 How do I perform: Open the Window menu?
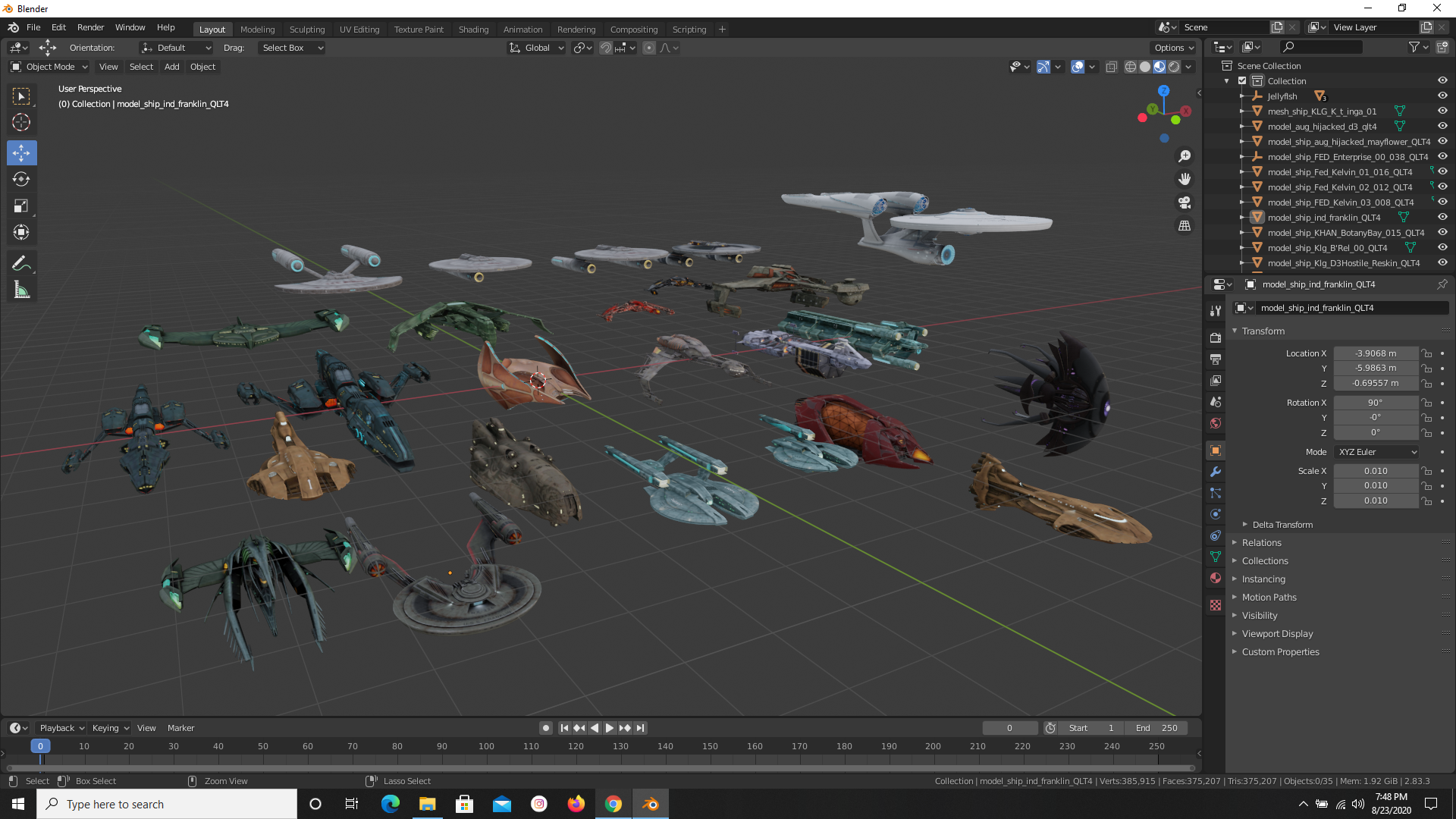coord(130,27)
